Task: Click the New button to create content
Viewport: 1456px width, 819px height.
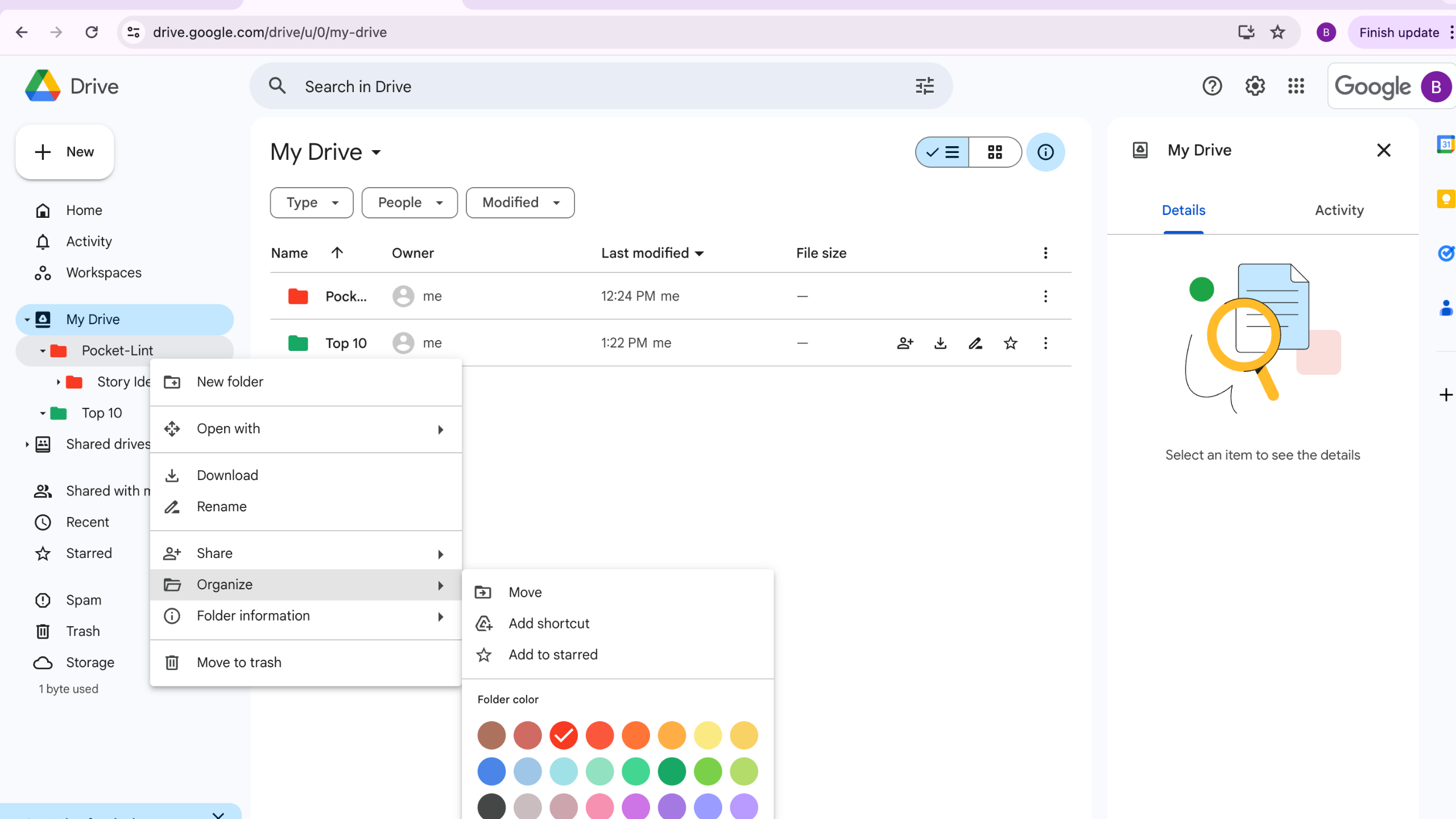Action: point(64,151)
